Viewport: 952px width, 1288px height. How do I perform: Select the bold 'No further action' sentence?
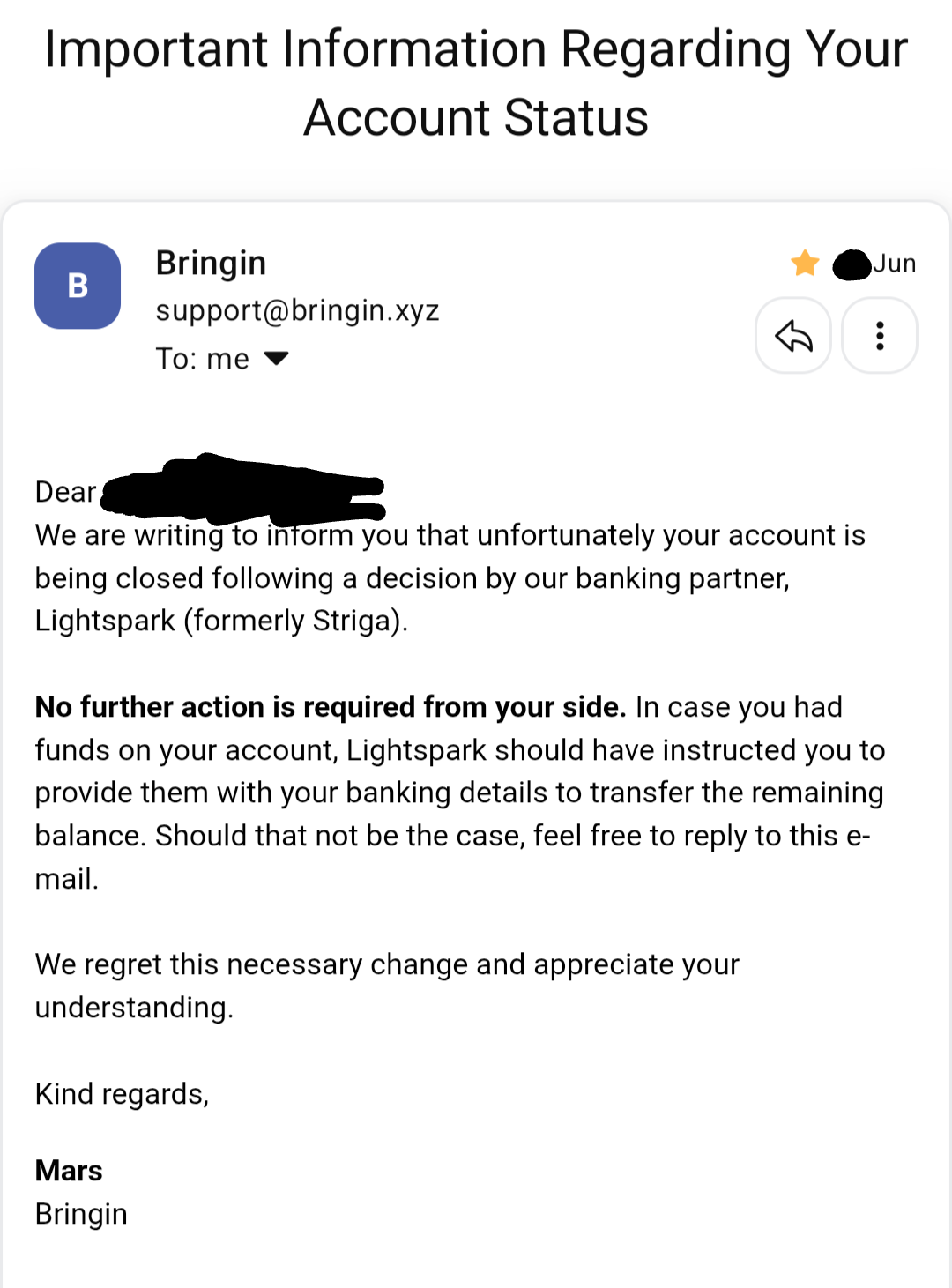pos(331,707)
